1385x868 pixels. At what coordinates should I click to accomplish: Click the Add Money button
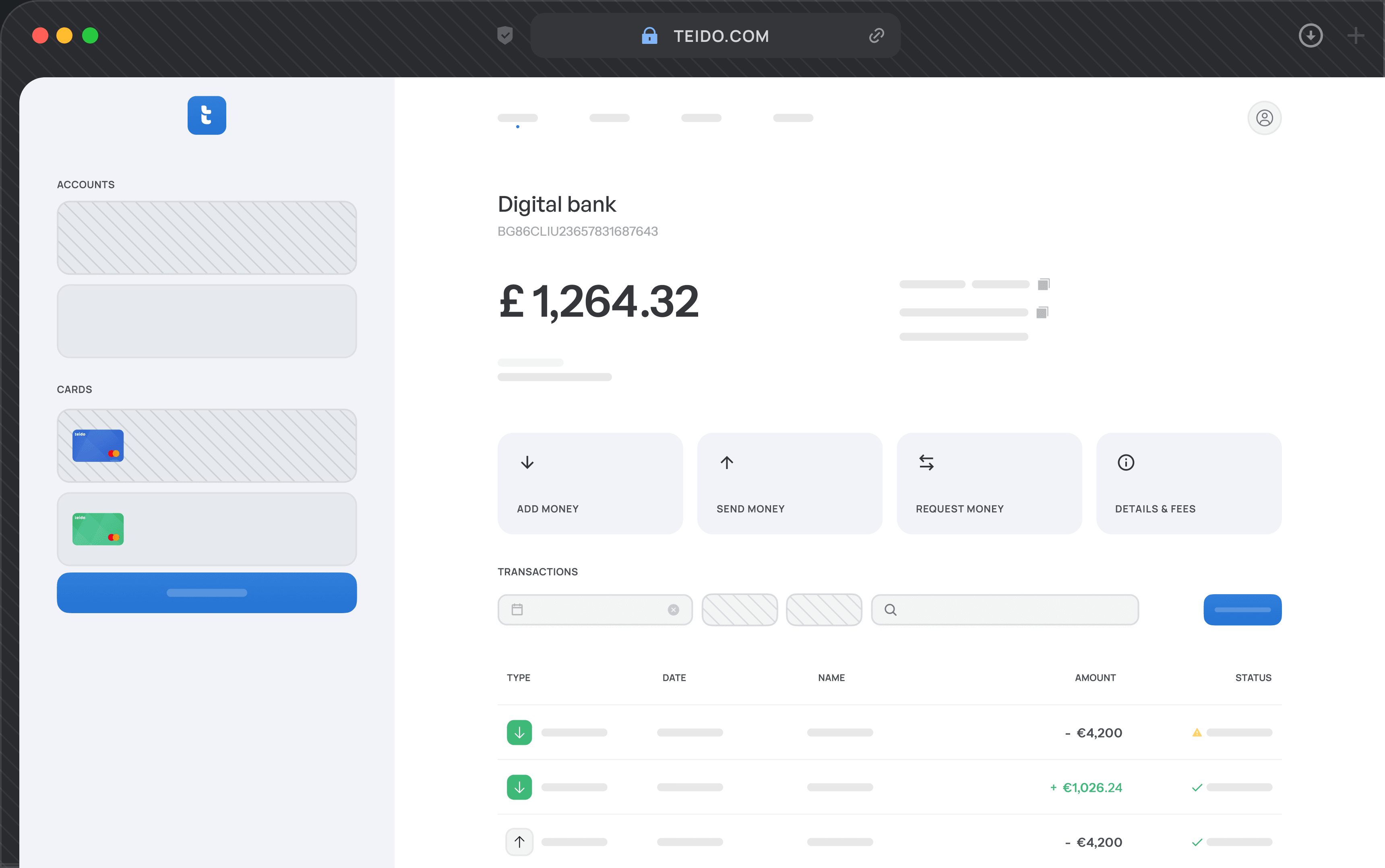590,484
